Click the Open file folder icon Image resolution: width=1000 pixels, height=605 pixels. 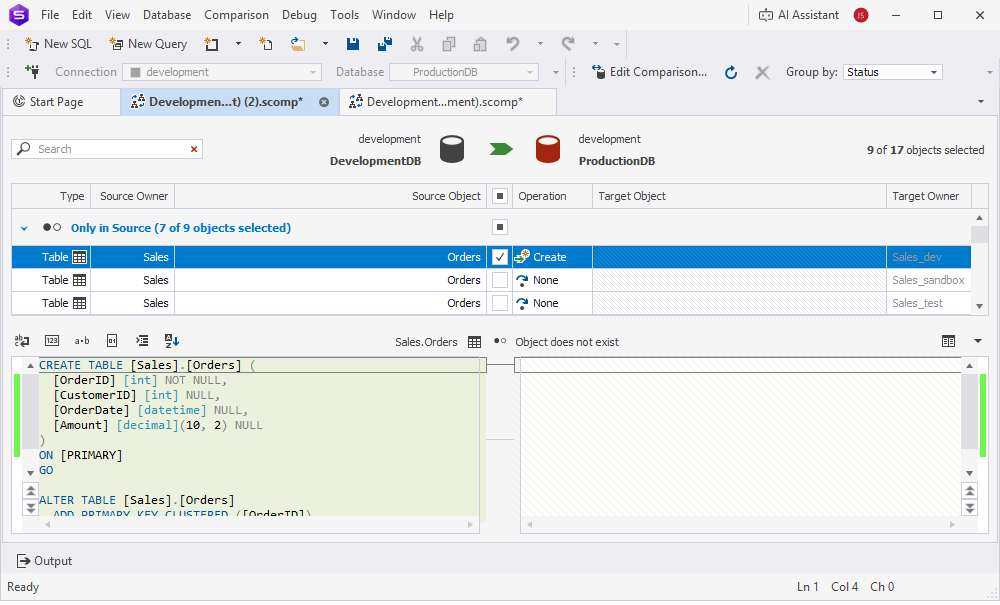[x=298, y=44]
